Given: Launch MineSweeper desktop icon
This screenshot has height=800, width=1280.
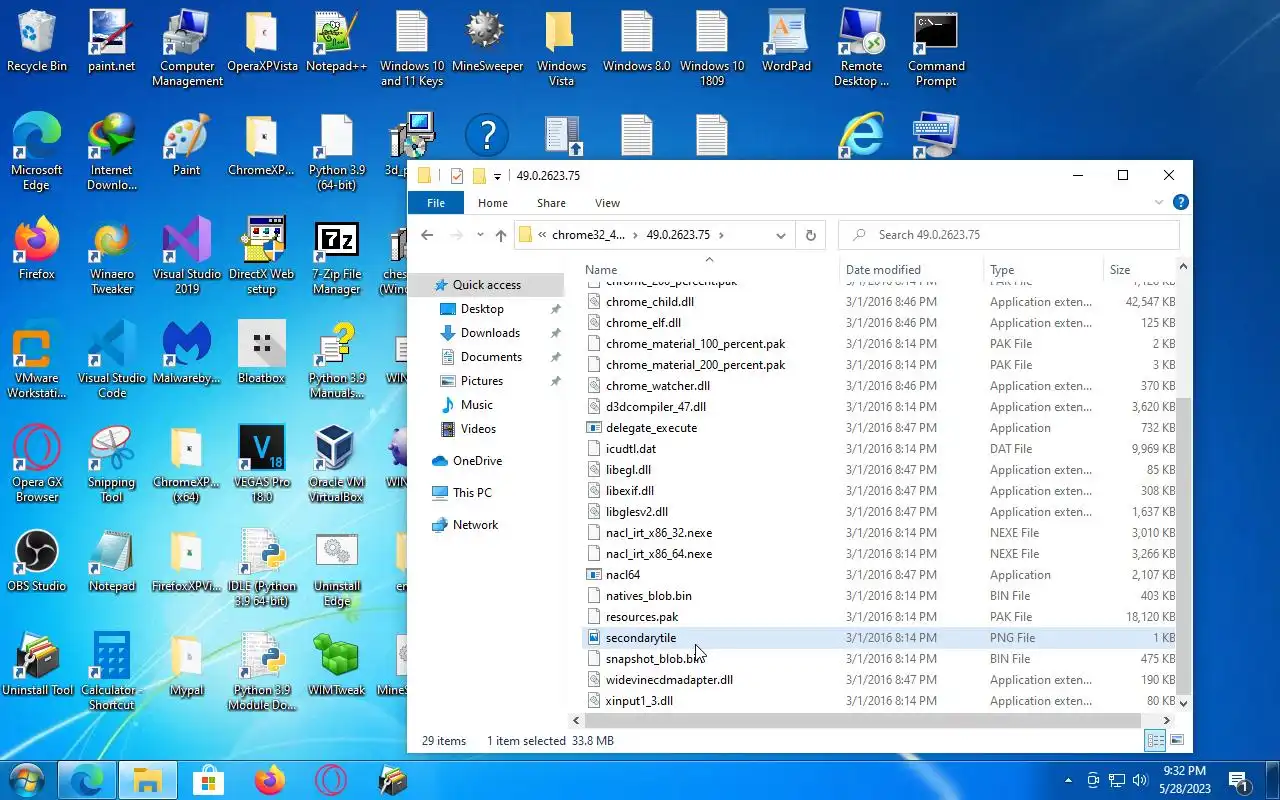Looking at the screenshot, I should click(x=487, y=42).
